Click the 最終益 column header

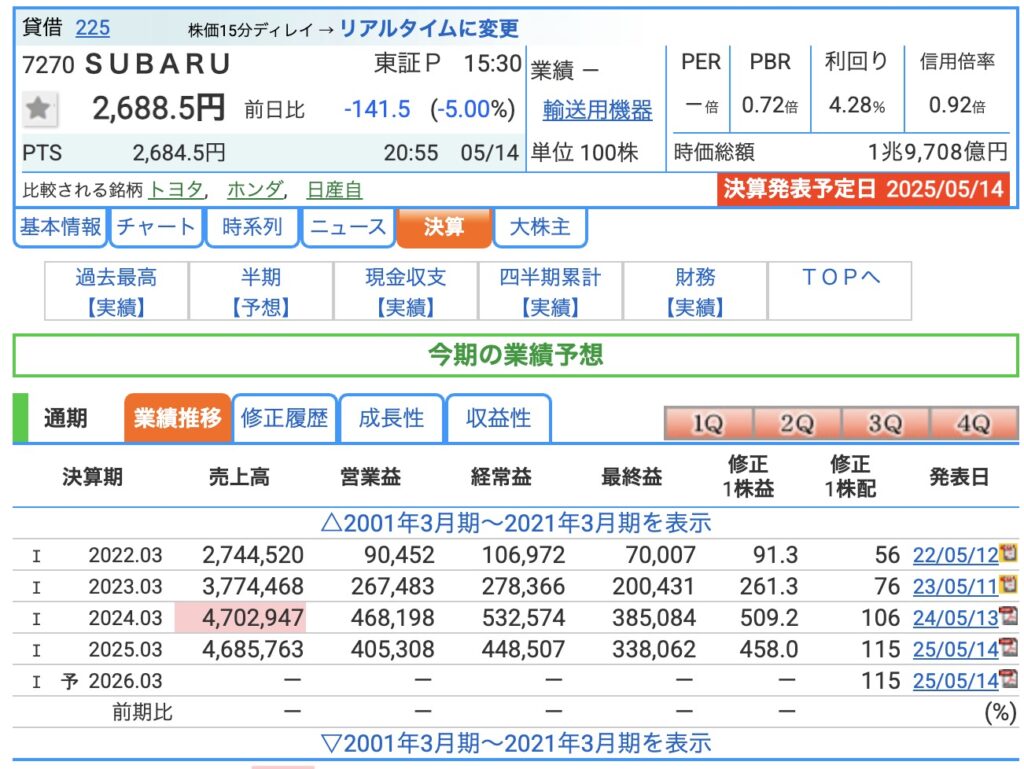coord(632,477)
